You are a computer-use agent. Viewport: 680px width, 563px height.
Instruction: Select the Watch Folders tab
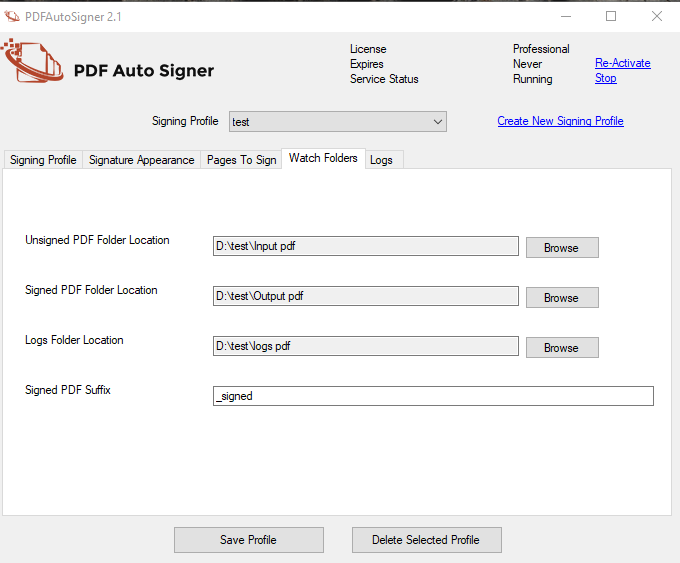pyautogui.click(x=323, y=158)
